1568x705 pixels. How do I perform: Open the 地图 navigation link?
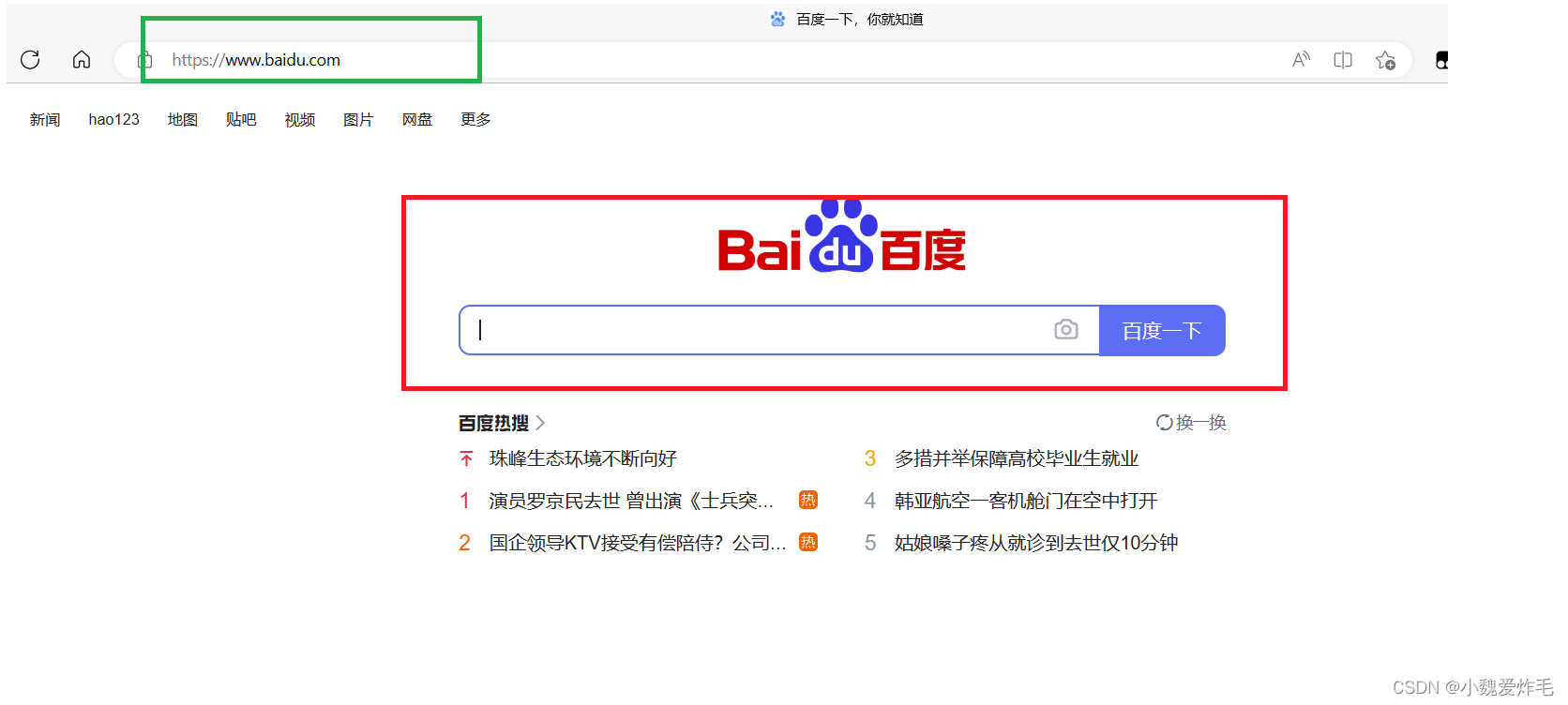click(x=183, y=120)
